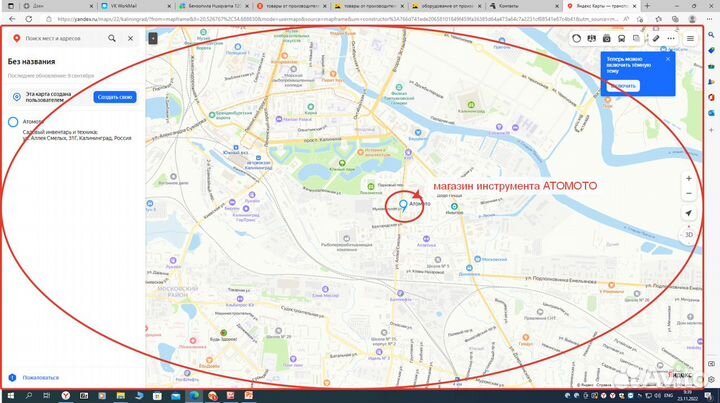
Task: Click the browser address bar URL
Action: [338, 19]
